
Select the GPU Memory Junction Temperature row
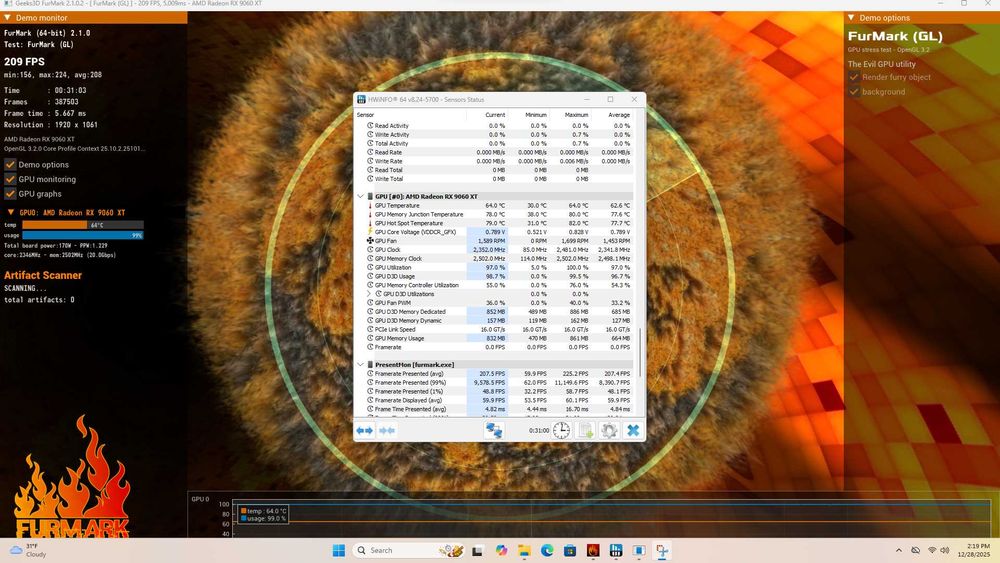click(495, 214)
